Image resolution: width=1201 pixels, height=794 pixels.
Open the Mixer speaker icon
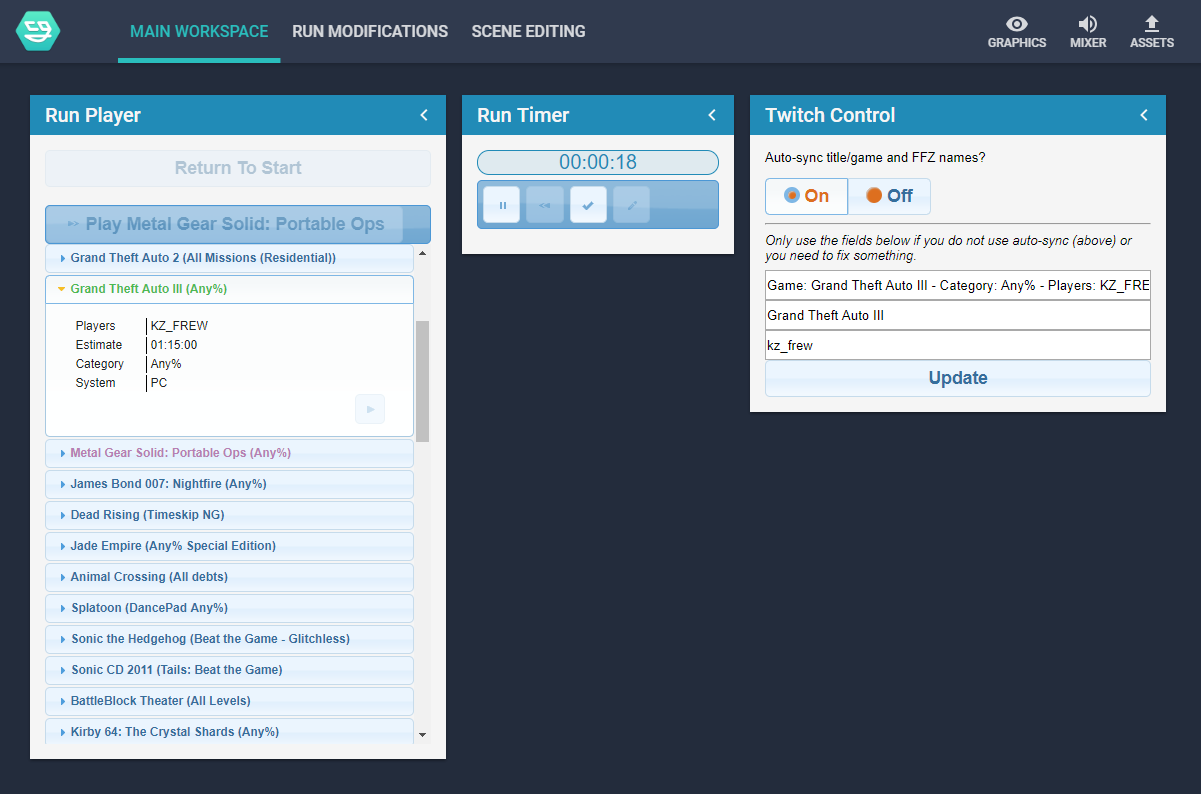1088,32
